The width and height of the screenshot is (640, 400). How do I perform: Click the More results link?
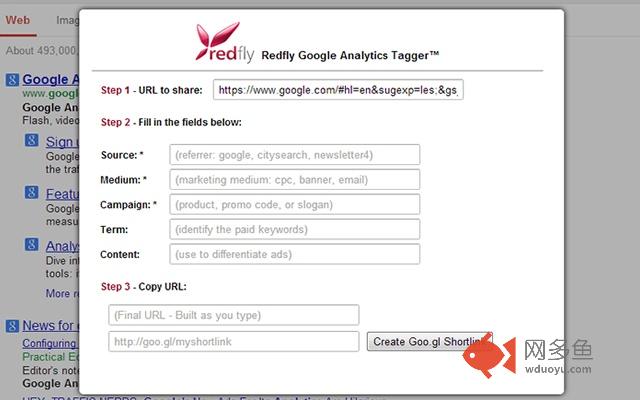click(x=62, y=293)
